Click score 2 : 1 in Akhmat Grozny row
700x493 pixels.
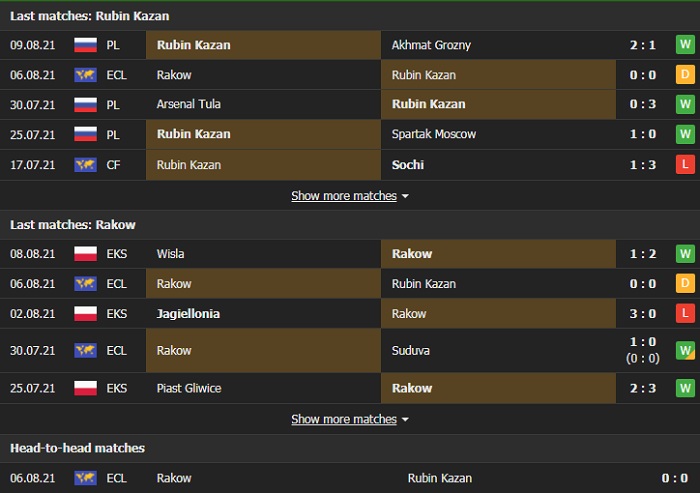643,45
